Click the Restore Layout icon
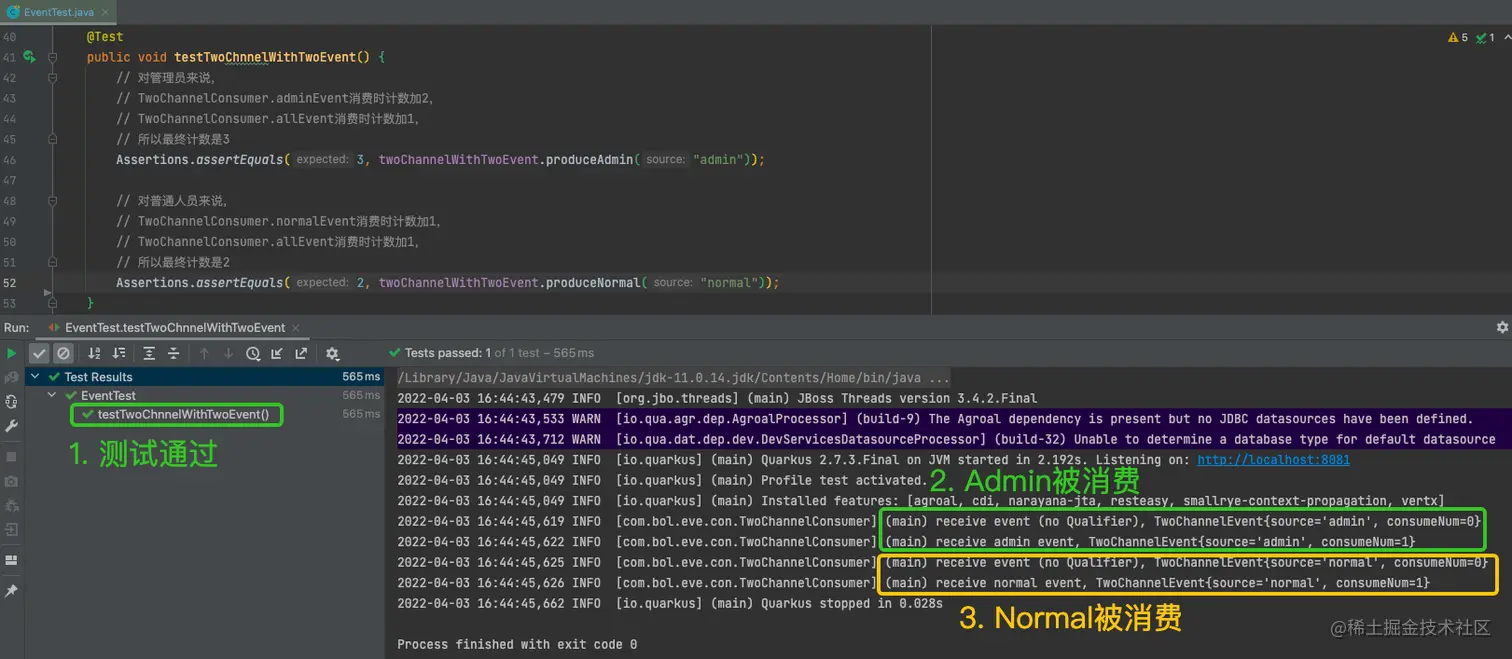The height and width of the screenshot is (659, 1512). point(11,560)
